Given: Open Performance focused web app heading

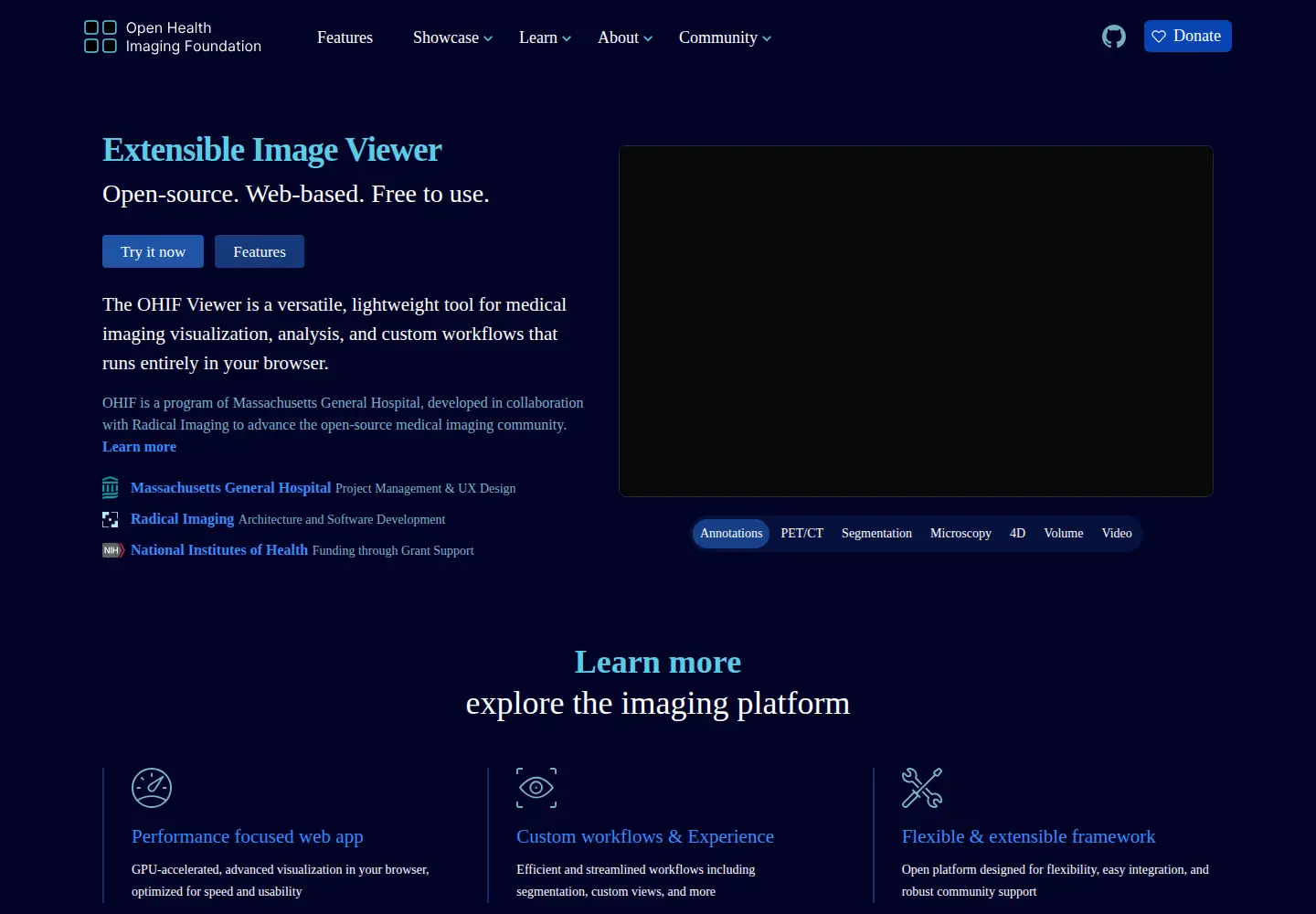Looking at the screenshot, I should (248, 836).
